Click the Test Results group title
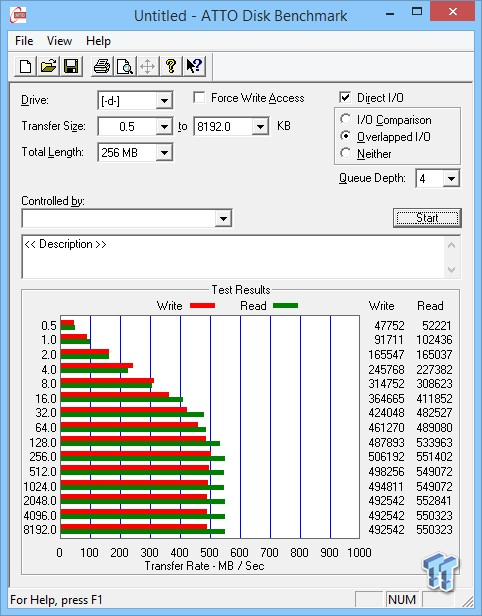Viewport: 482px width, 616px height. (x=241, y=290)
